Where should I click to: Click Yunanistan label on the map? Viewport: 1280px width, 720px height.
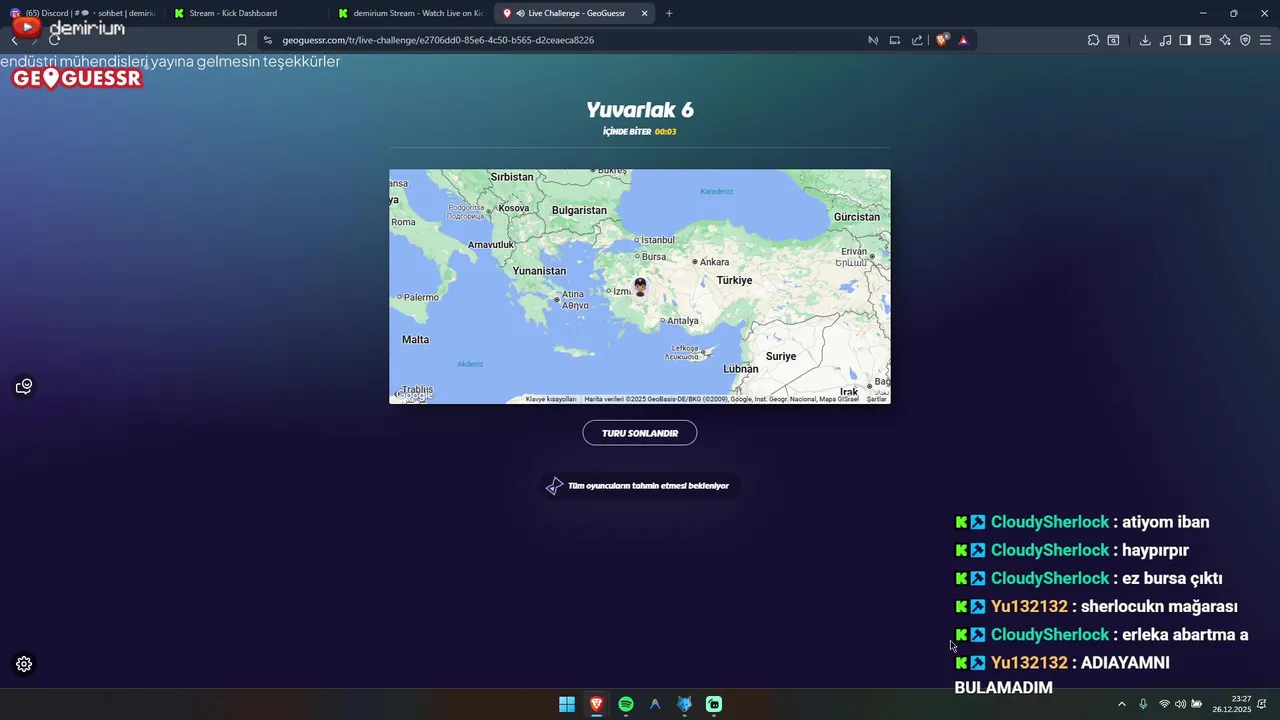click(539, 271)
